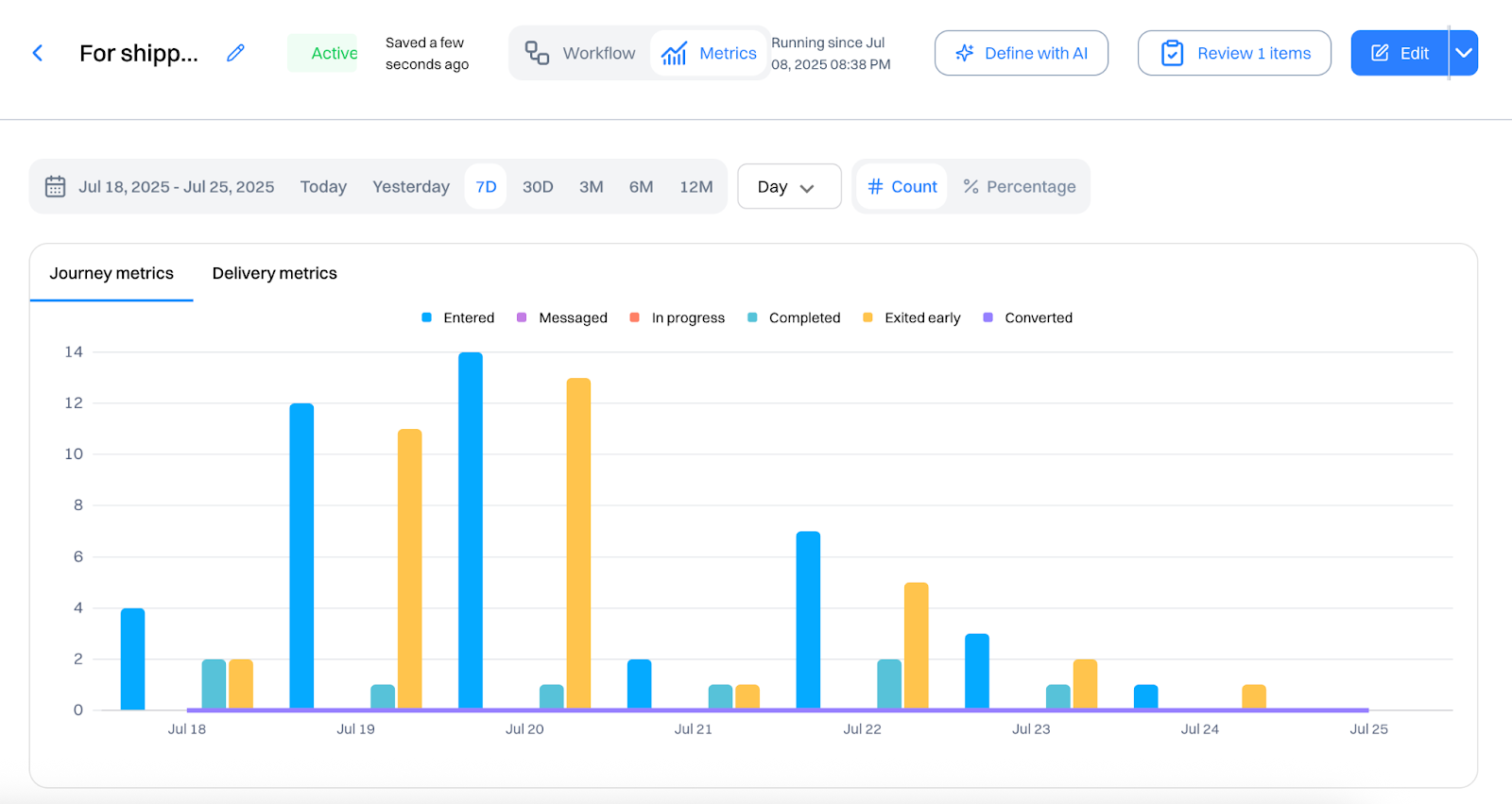The width and height of the screenshot is (1512, 804).
Task: Select the Yesterday date range
Action: (x=411, y=186)
